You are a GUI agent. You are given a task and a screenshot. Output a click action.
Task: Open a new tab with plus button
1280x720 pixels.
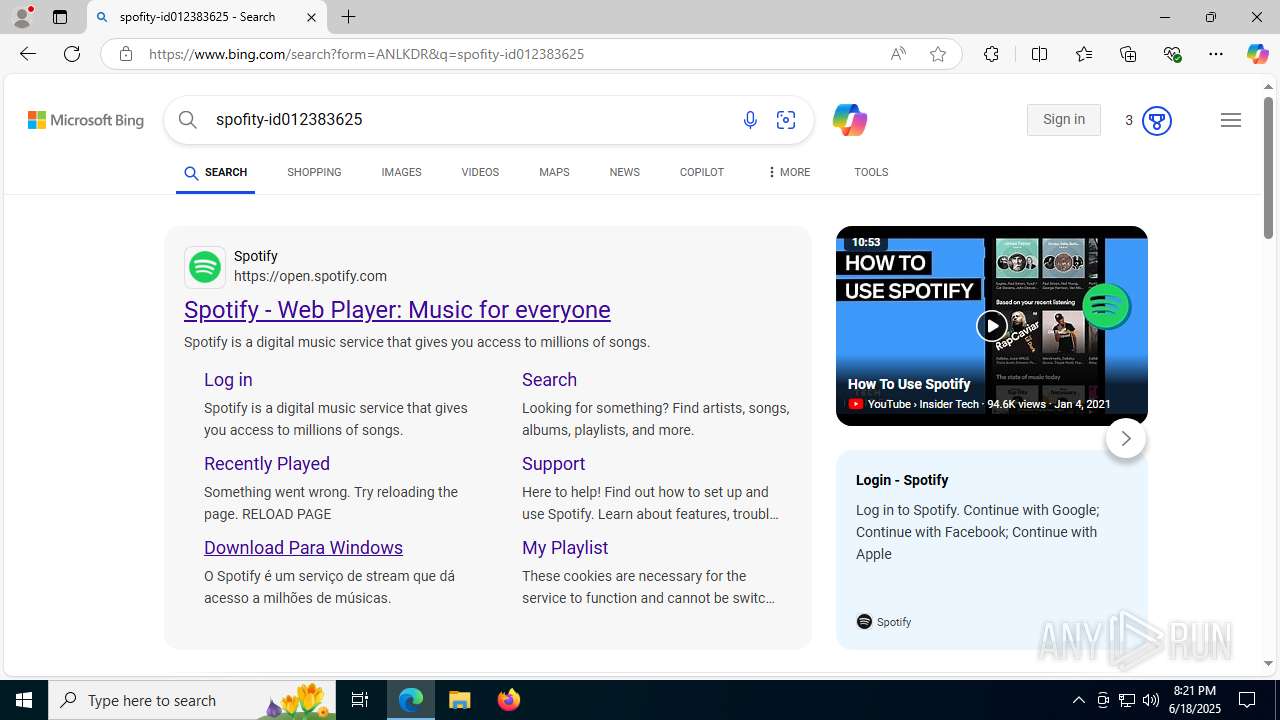348,17
